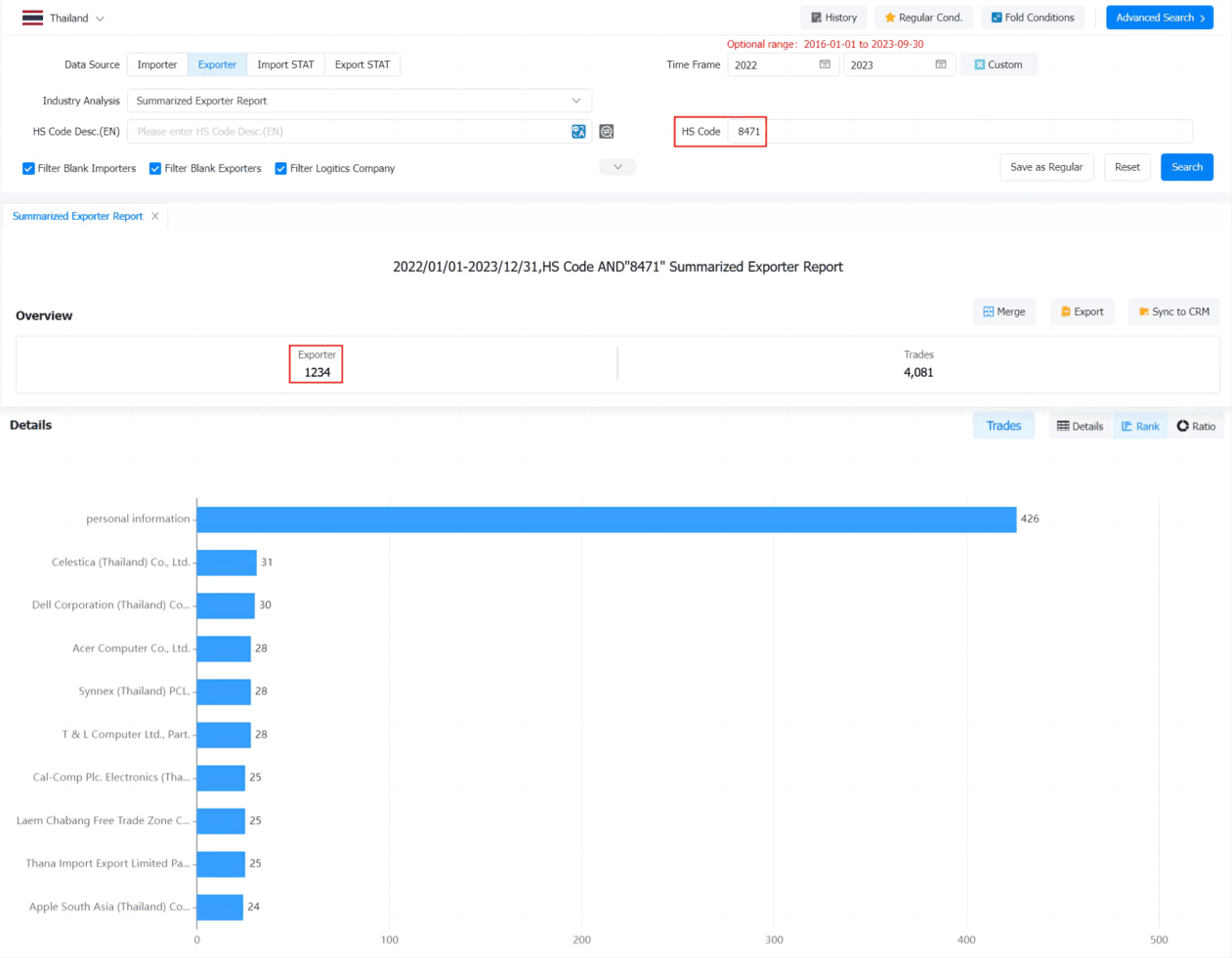Click the Apple South Asia (Thailand) bar

tap(220, 907)
